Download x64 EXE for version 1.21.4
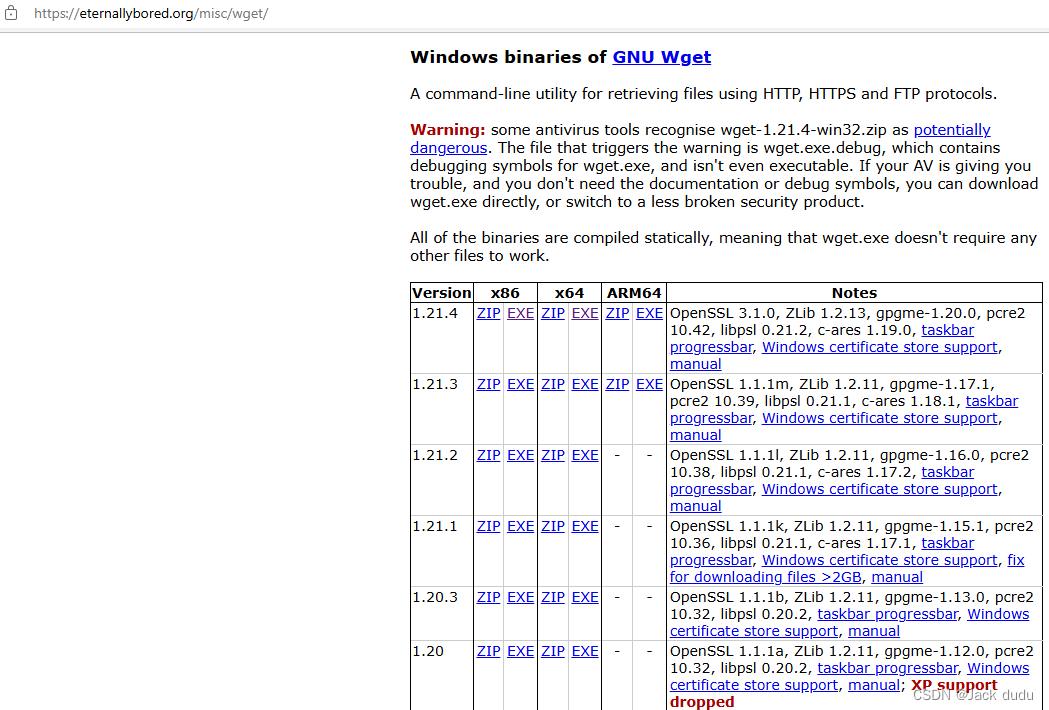The image size is (1049, 710). pos(585,313)
